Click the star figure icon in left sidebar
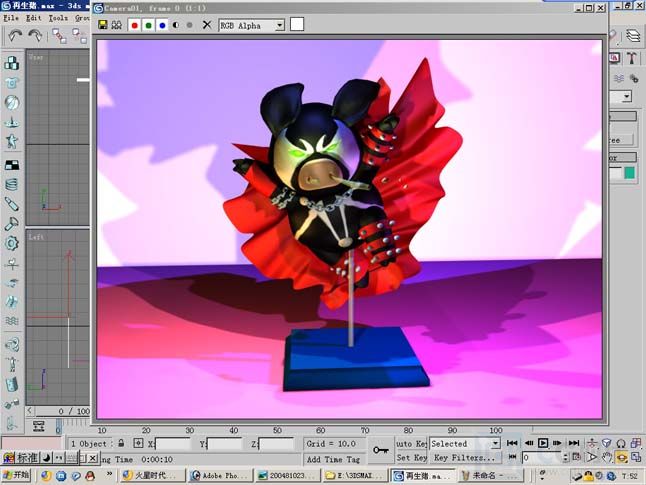The image size is (646, 485). pos(12,141)
